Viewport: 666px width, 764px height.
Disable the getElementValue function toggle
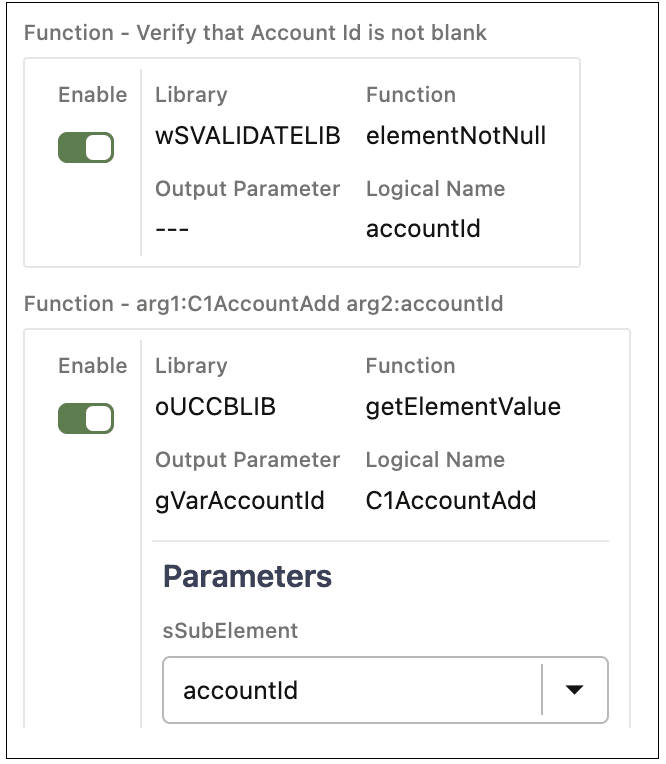[86, 419]
